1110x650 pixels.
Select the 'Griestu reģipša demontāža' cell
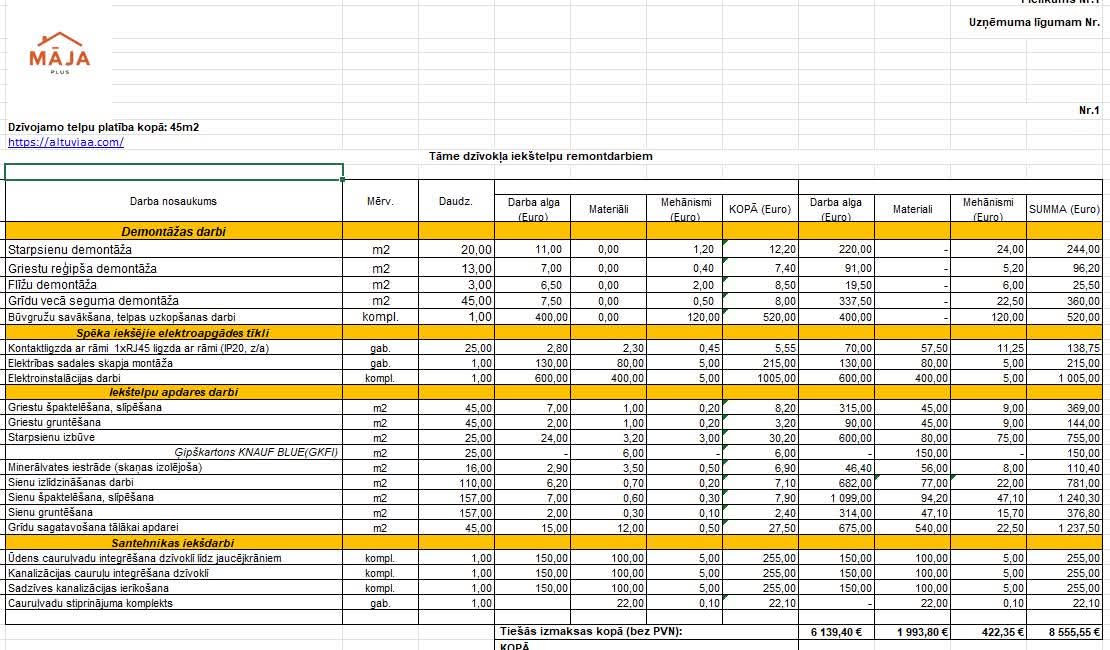pyautogui.click(x=173, y=268)
